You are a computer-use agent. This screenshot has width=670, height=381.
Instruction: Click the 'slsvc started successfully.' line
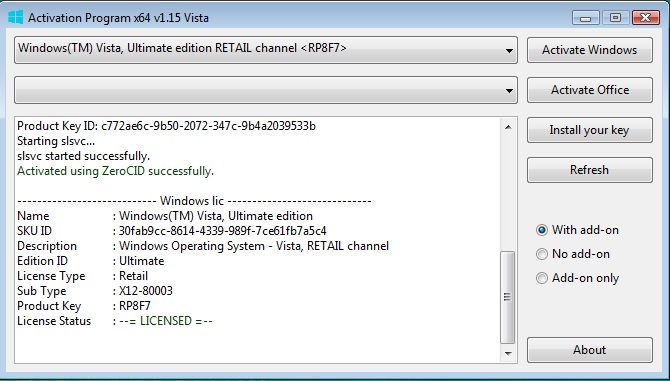(83, 156)
